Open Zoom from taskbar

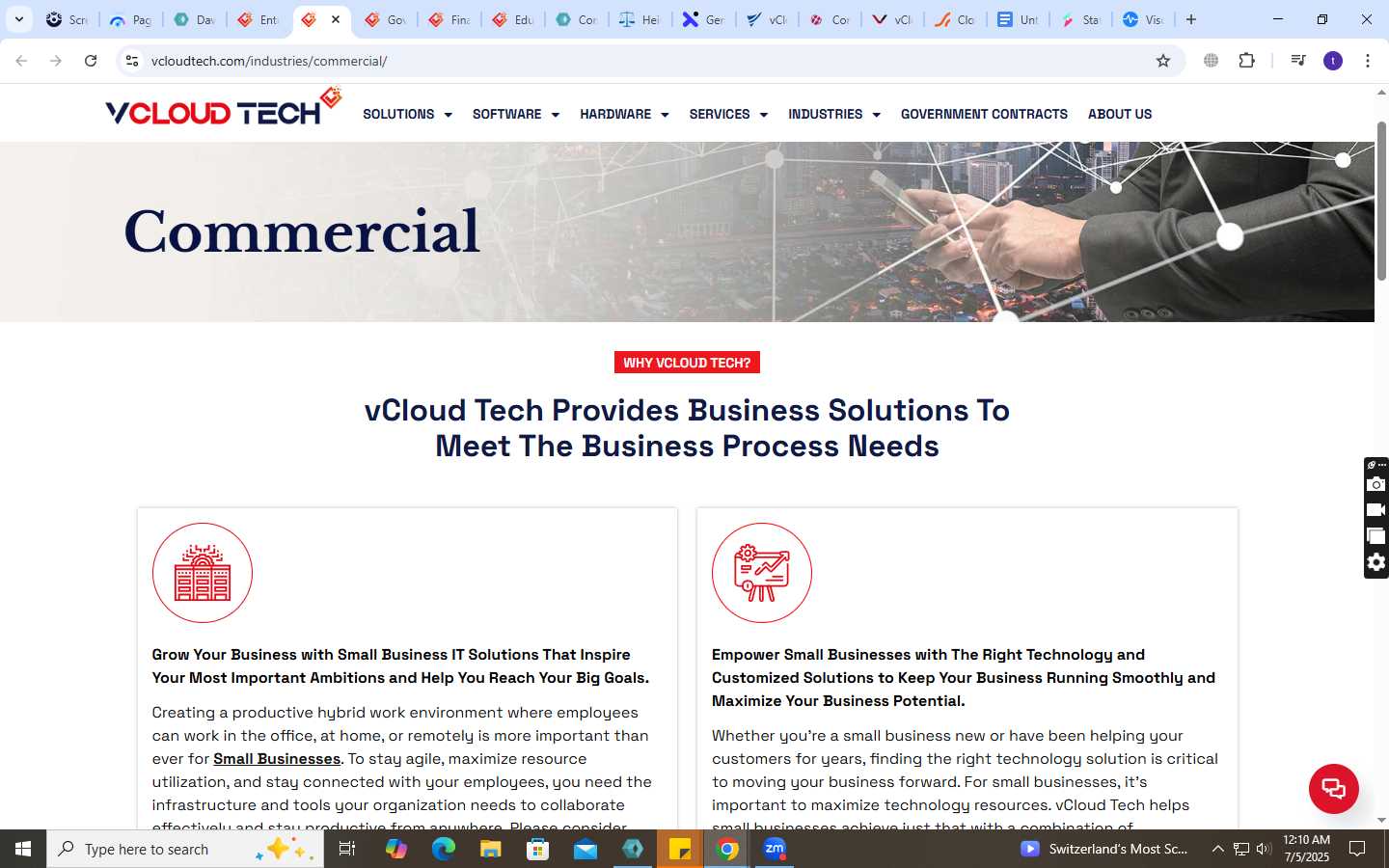point(775,849)
